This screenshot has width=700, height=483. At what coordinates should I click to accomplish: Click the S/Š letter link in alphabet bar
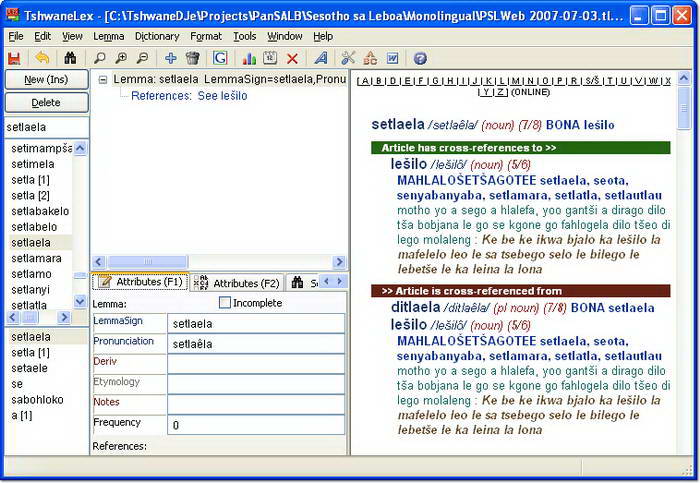(x=592, y=81)
